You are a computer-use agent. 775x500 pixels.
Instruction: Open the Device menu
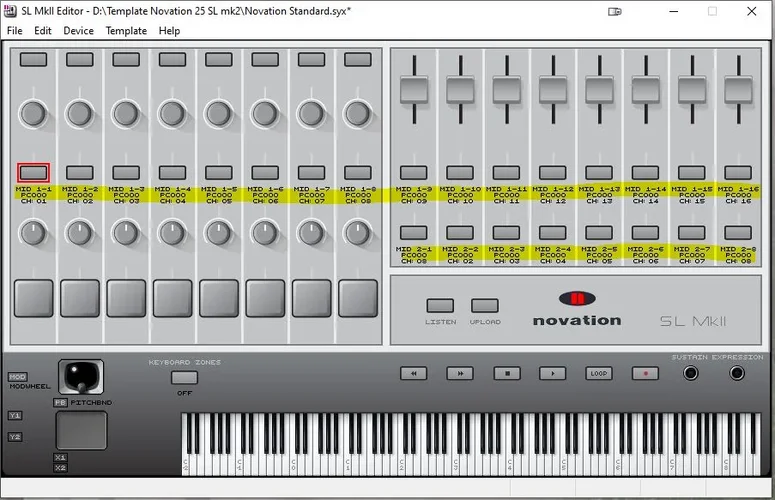(79, 31)
